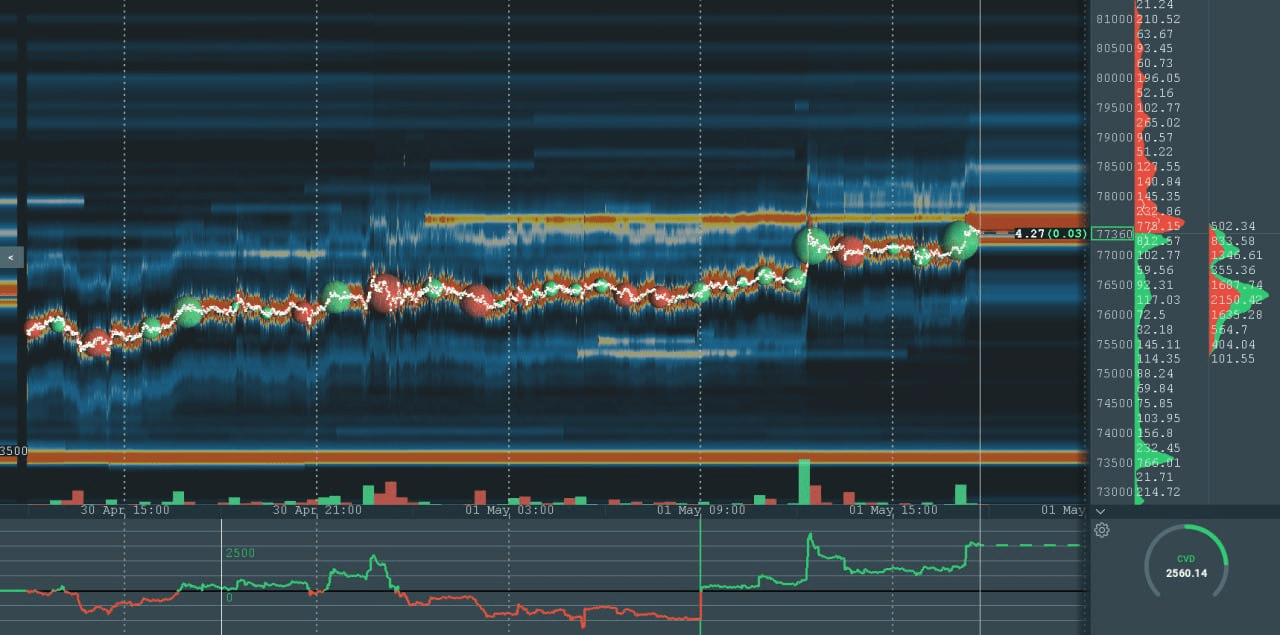Screen dimensions: 1280x635
Task: Expand the left sidebar arrow tab
Action: pos(11,257)
